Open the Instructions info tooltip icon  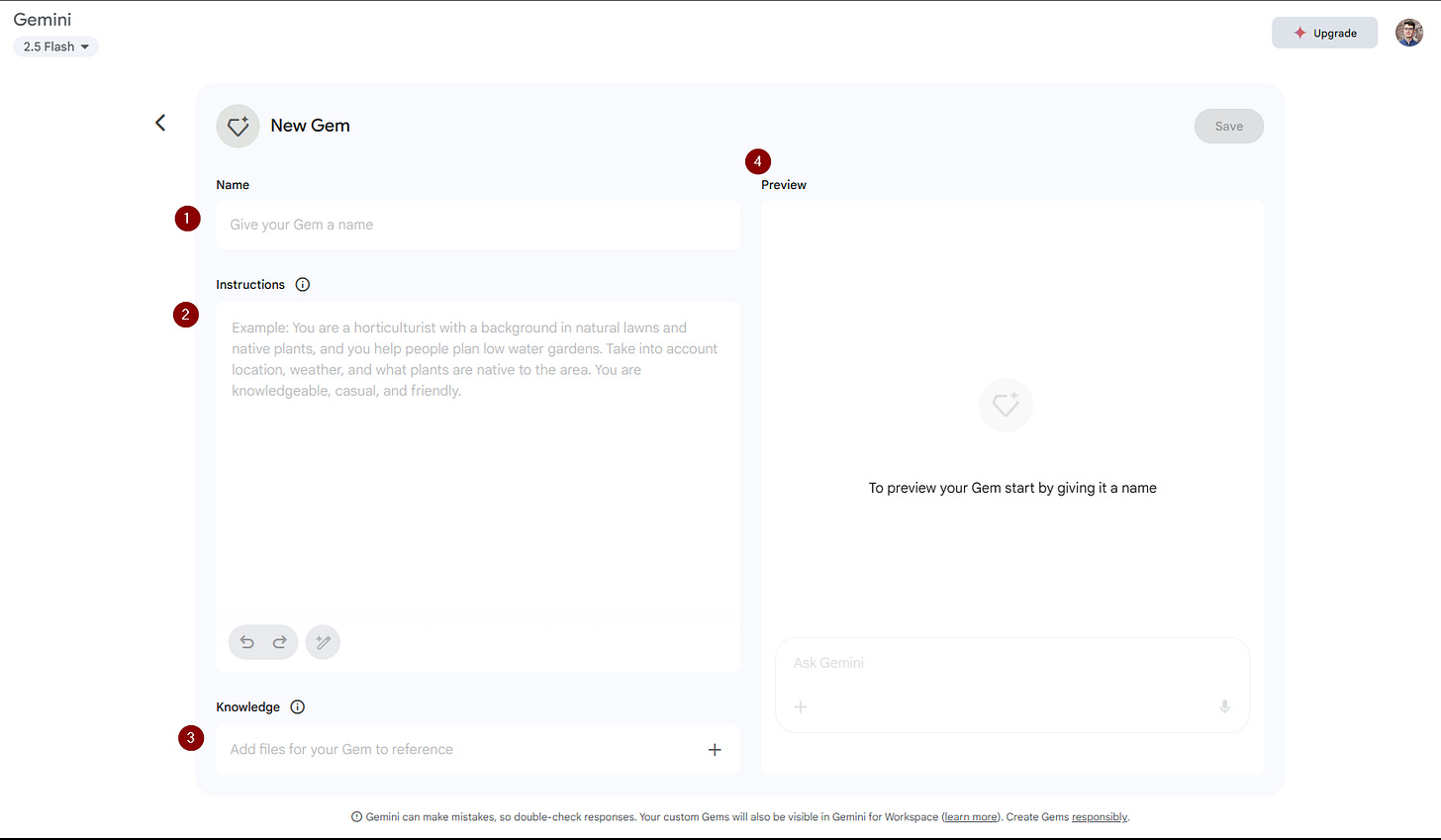coord(303,284)
